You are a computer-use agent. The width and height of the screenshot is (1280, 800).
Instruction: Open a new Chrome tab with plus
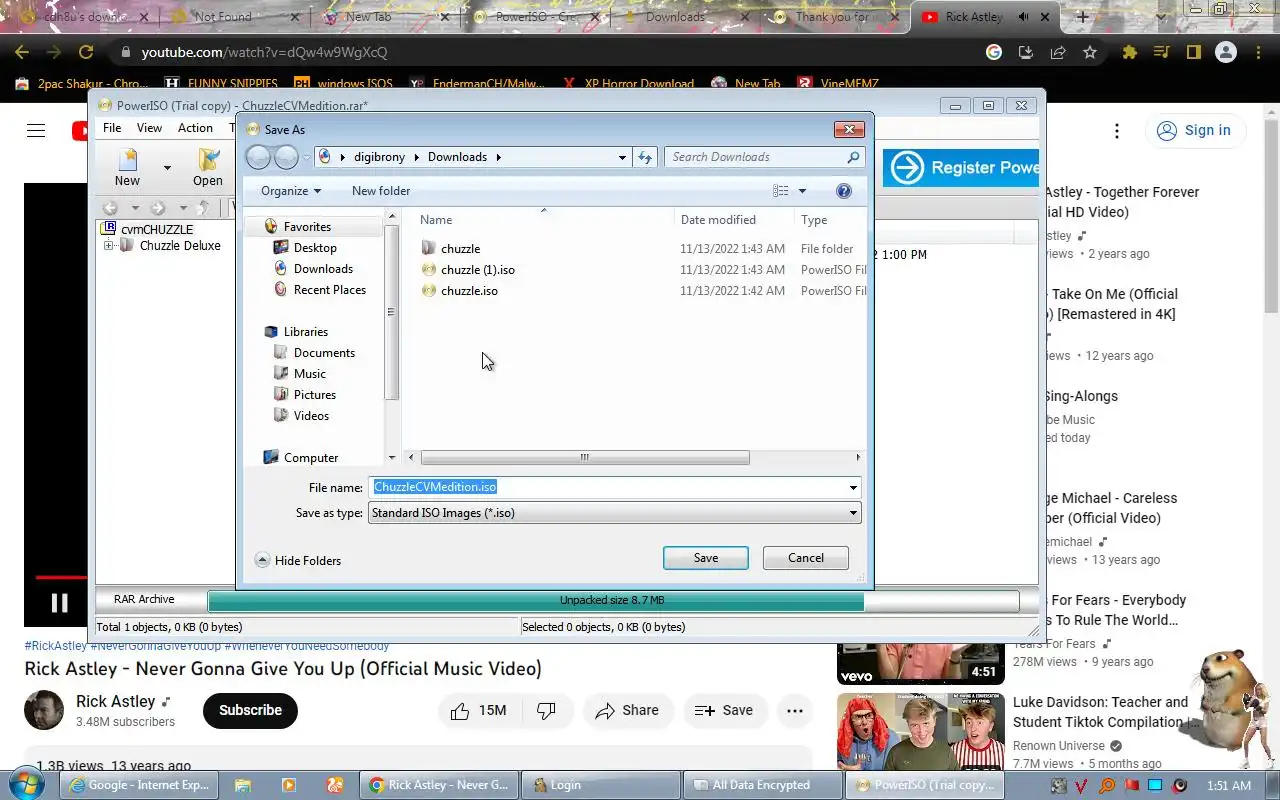1082,17
